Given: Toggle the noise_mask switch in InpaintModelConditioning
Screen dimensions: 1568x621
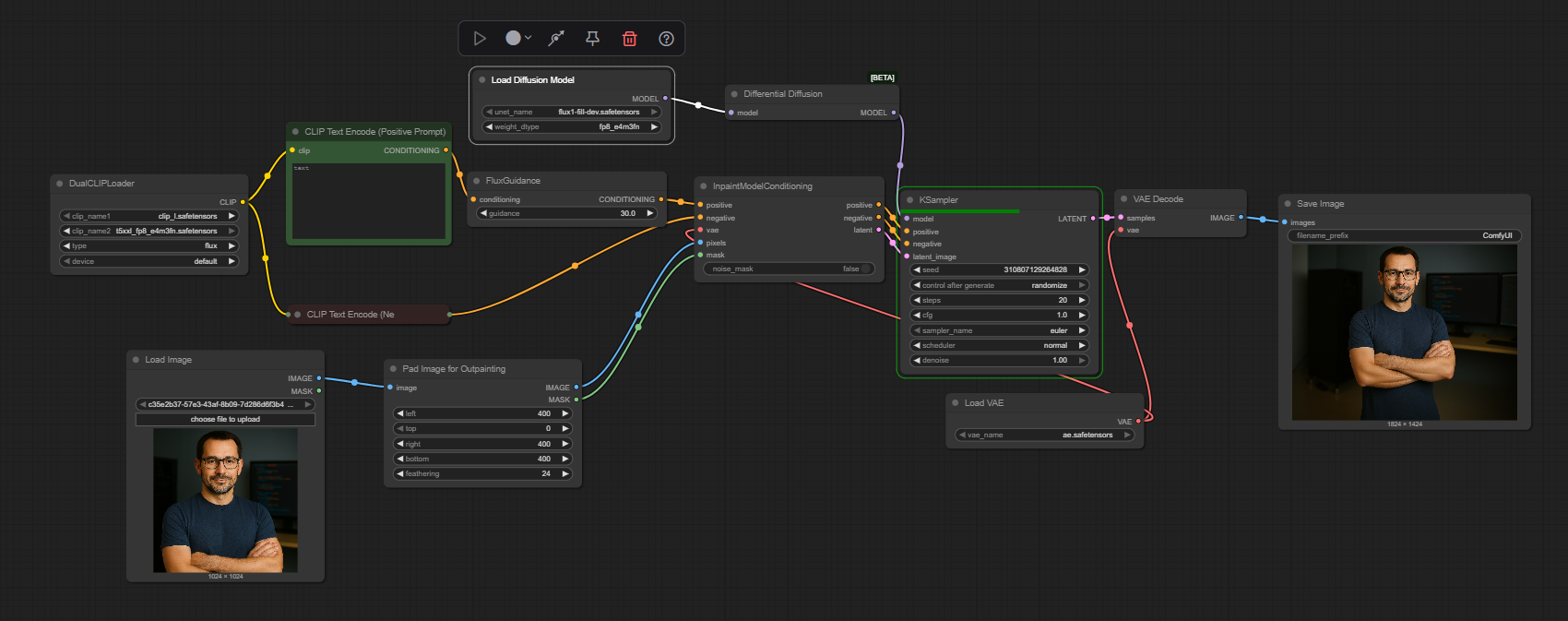Looking at the screenshot, I should (866, 269).
